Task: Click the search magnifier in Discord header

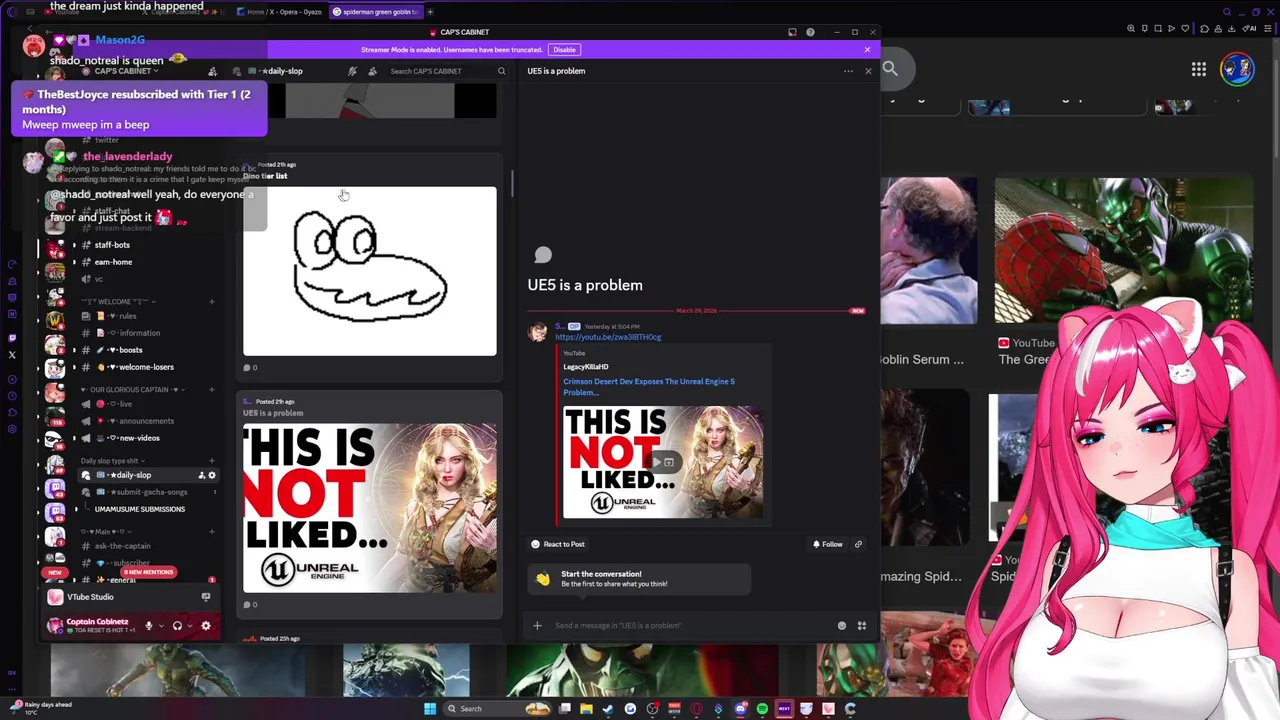Action: (501, 71)
